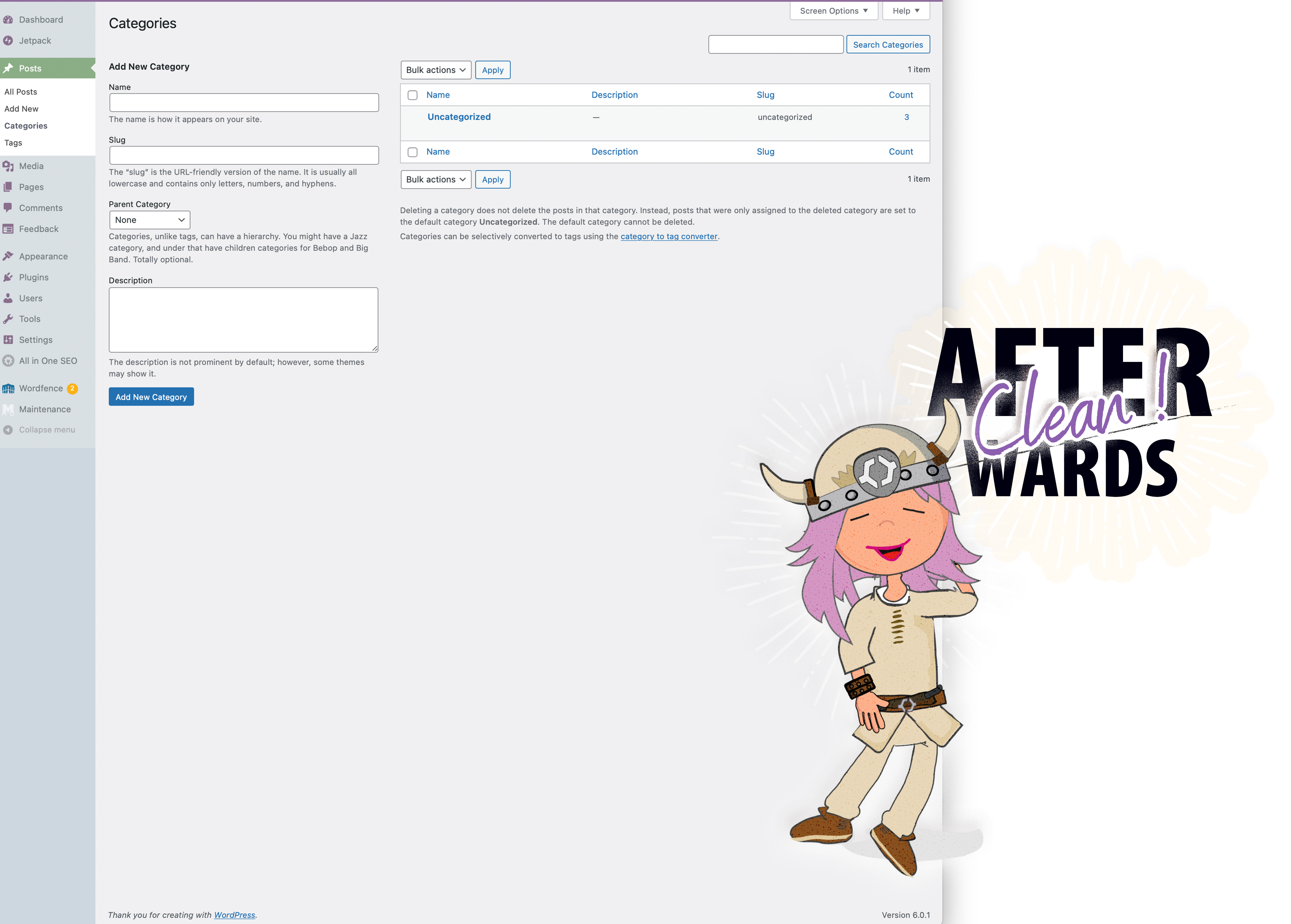Sort by Slug header column

click(x=765, y=95)
